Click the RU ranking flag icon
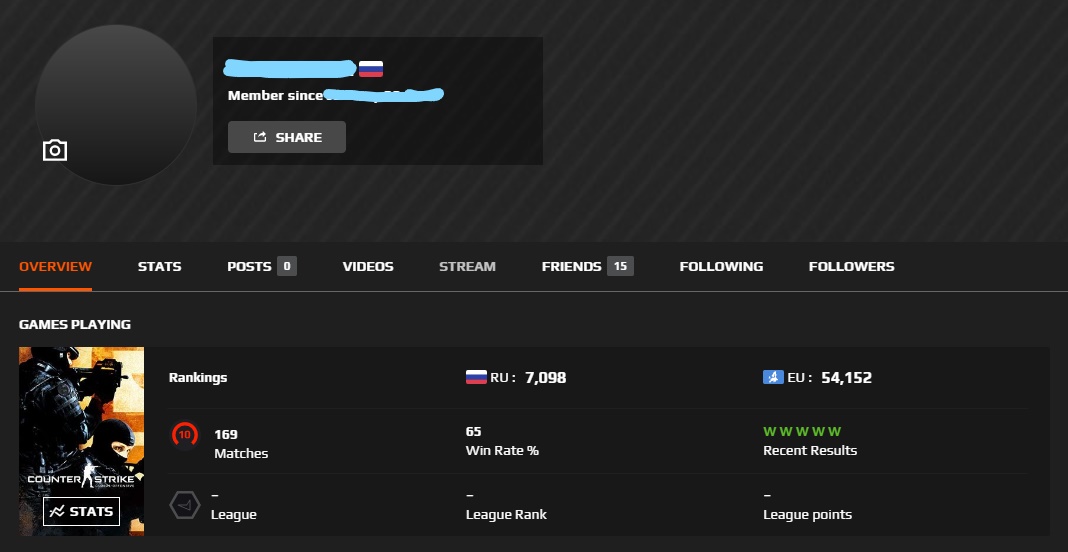This screenshot has width=1068, height=552. pos(476,377)
